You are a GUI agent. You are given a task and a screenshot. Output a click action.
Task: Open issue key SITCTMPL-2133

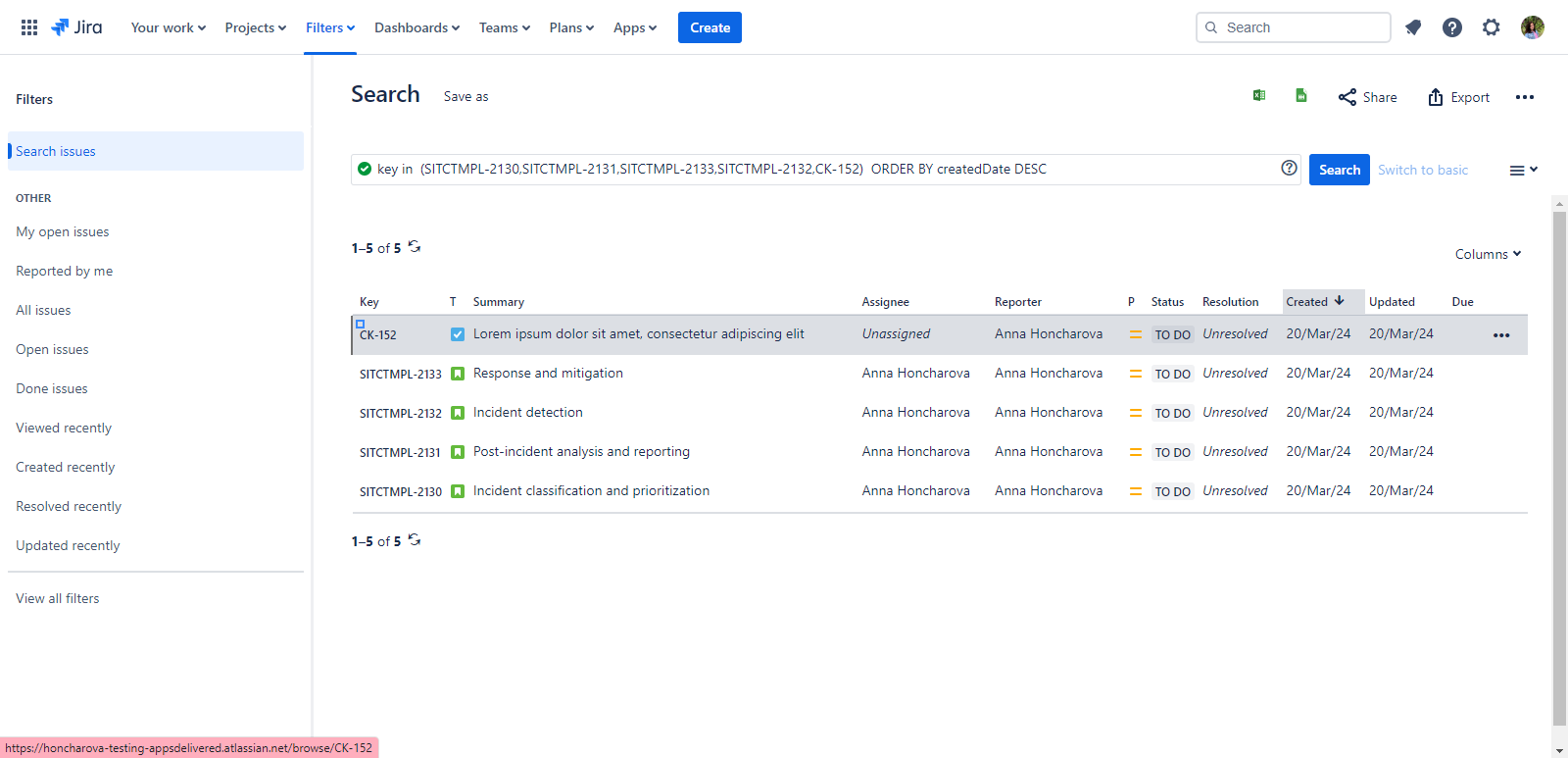[401, 375]
